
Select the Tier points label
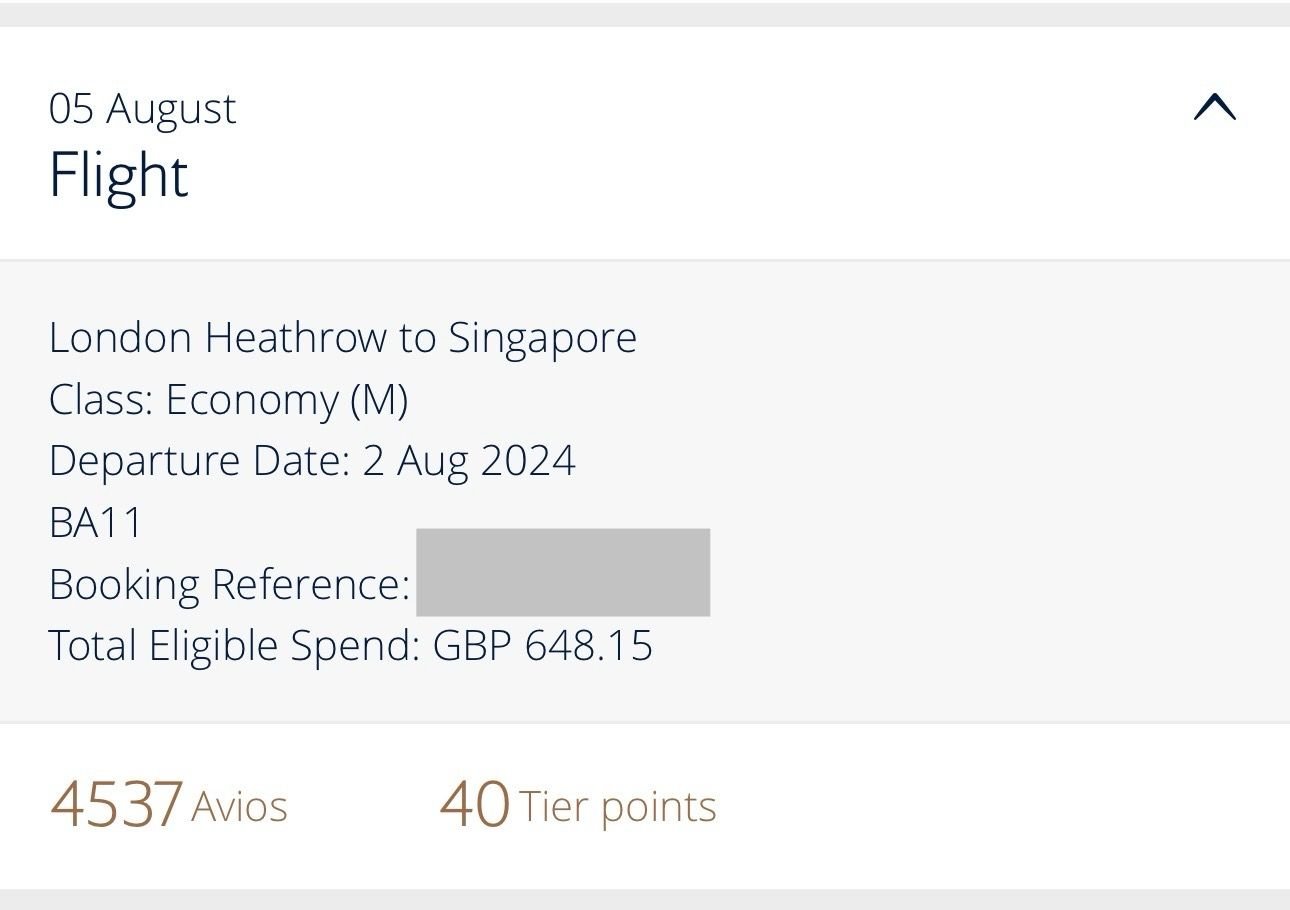tap(617, 807)
